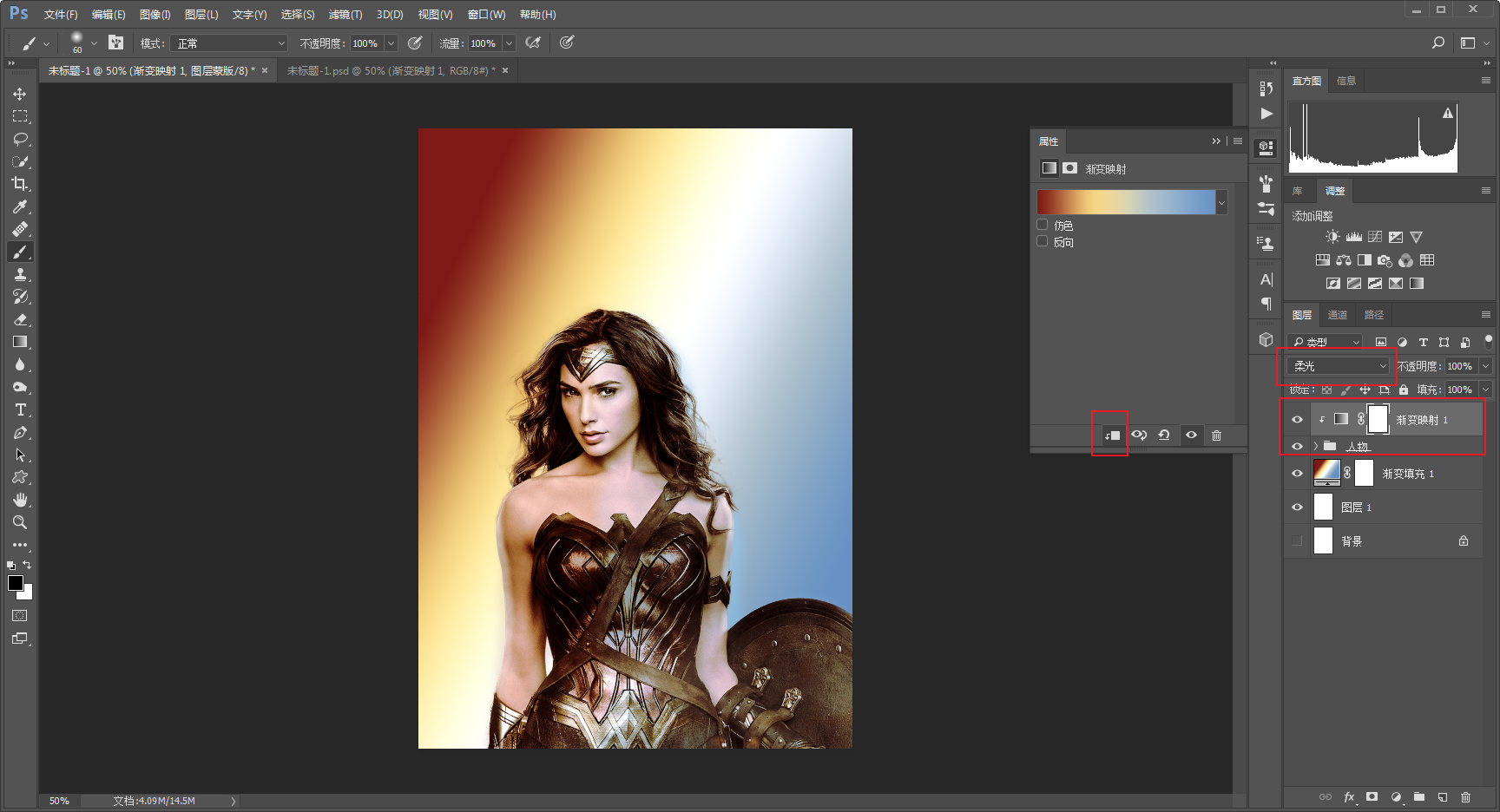Enable the 反向 checkbox

[x=1043, y=241]
